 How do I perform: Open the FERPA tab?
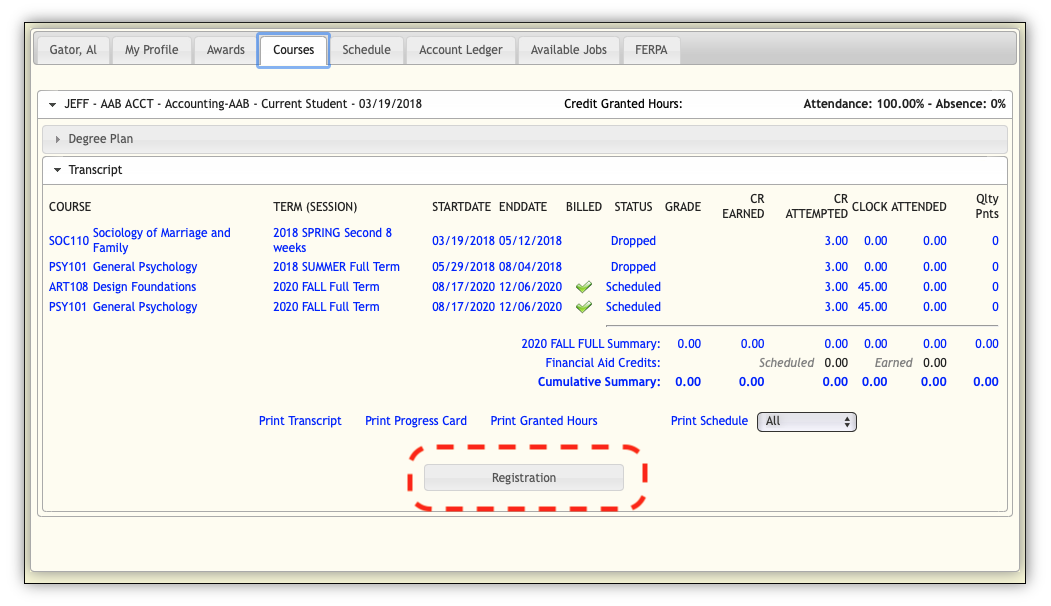[652, 50]
